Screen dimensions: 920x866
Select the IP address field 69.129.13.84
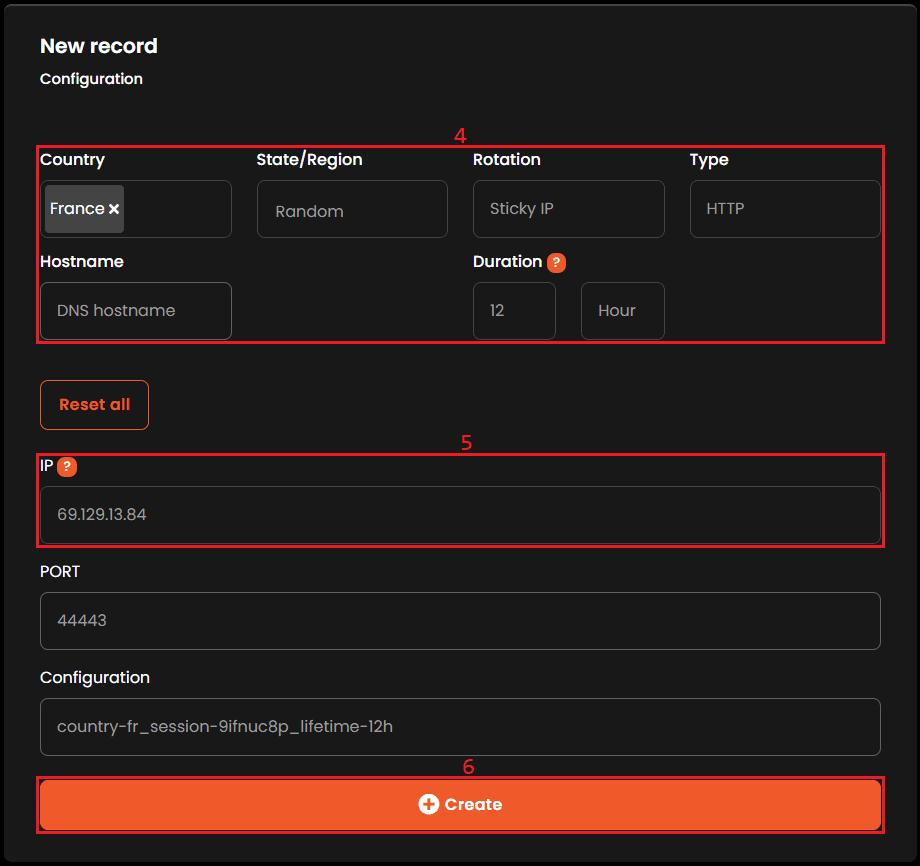tap(460, 515)
